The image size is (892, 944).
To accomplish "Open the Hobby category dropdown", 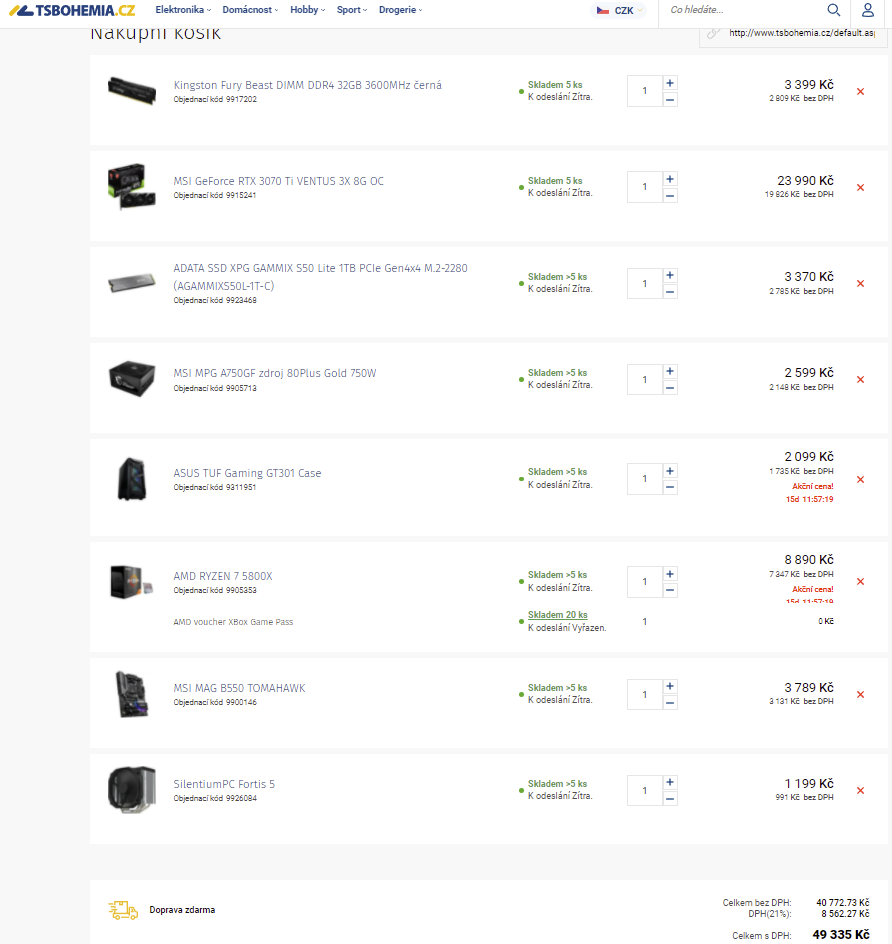I will [x=308, y=10].
